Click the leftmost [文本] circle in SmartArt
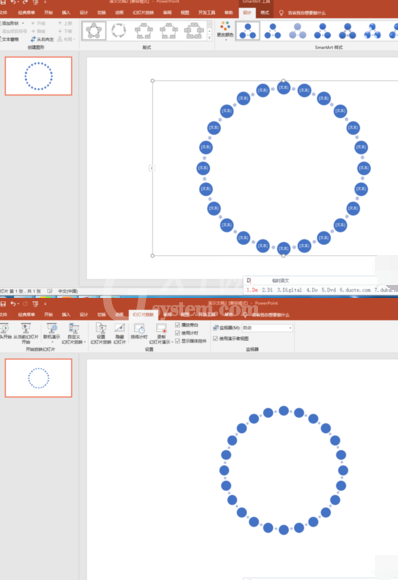 (203, 168)
